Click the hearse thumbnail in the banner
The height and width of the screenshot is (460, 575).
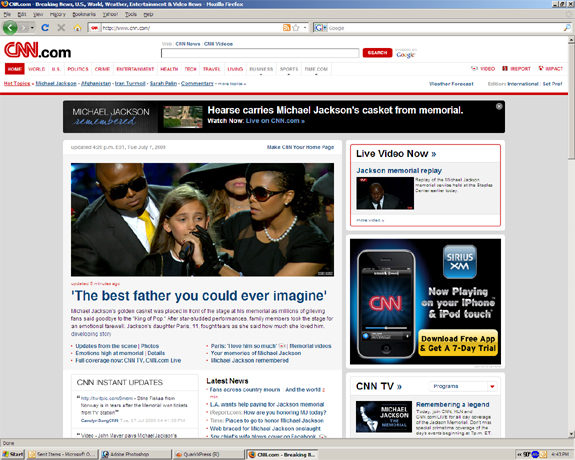[x=183, y=117]
